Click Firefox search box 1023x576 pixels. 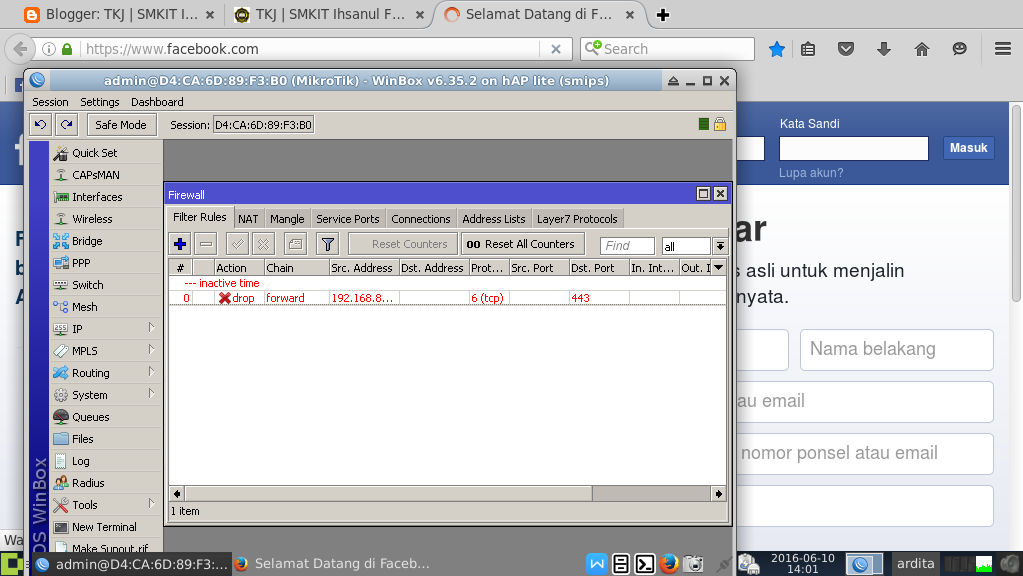(x=667, y=49)
